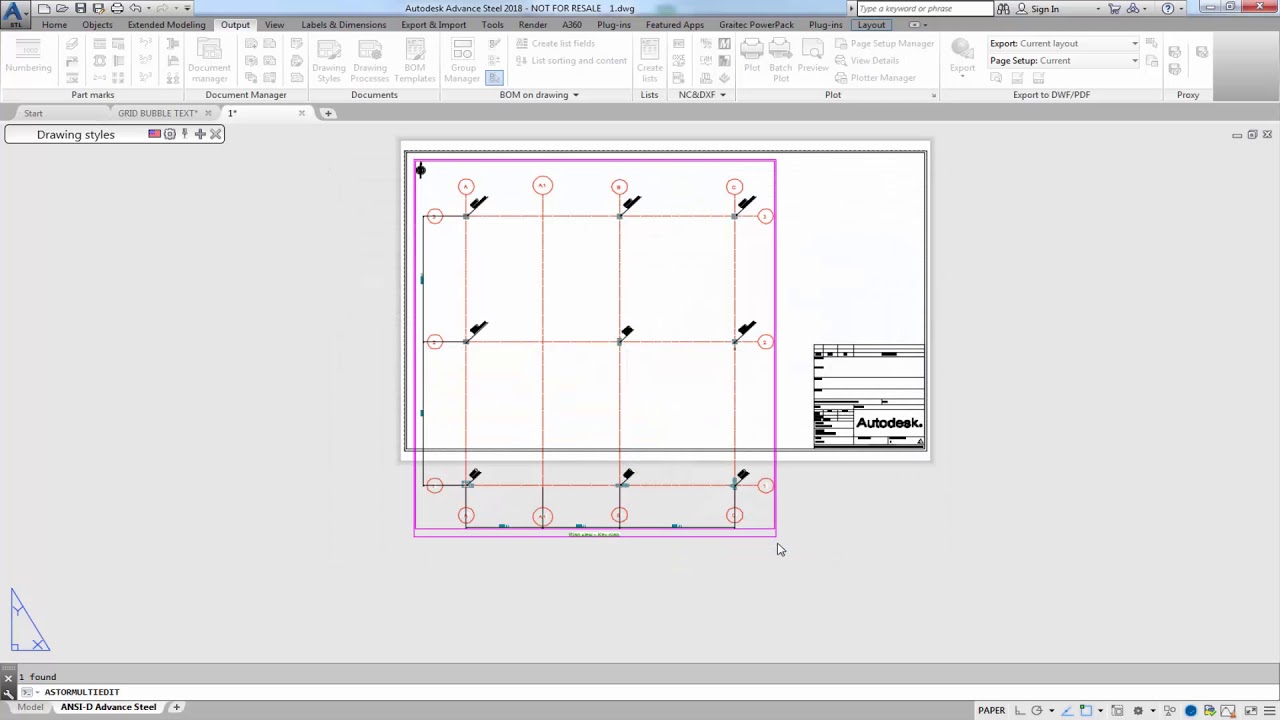
Task: Switch to the Home ribbon tab
Action: point(55,24)
